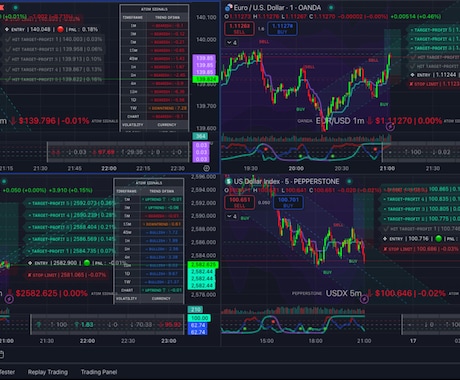460x380 pixels.
Task: Click the 17 date label on the time axis
Action: [413, 341]
